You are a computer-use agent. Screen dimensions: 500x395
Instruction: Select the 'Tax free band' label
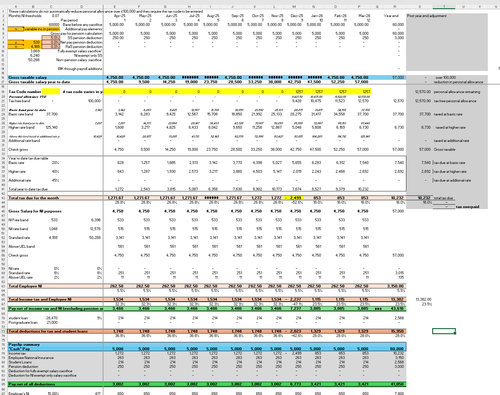click(x=19, y=101)
